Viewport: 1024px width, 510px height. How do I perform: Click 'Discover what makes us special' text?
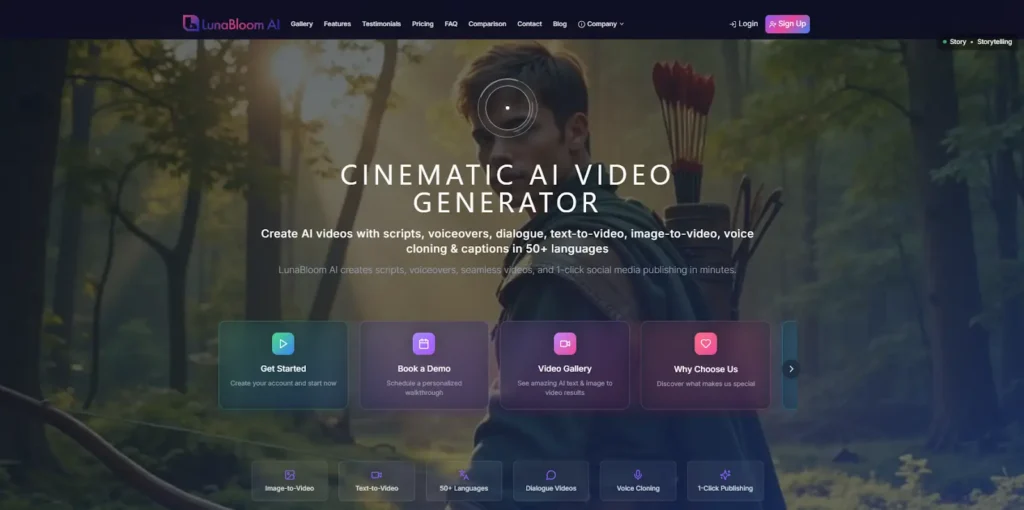tap(705, 384)
